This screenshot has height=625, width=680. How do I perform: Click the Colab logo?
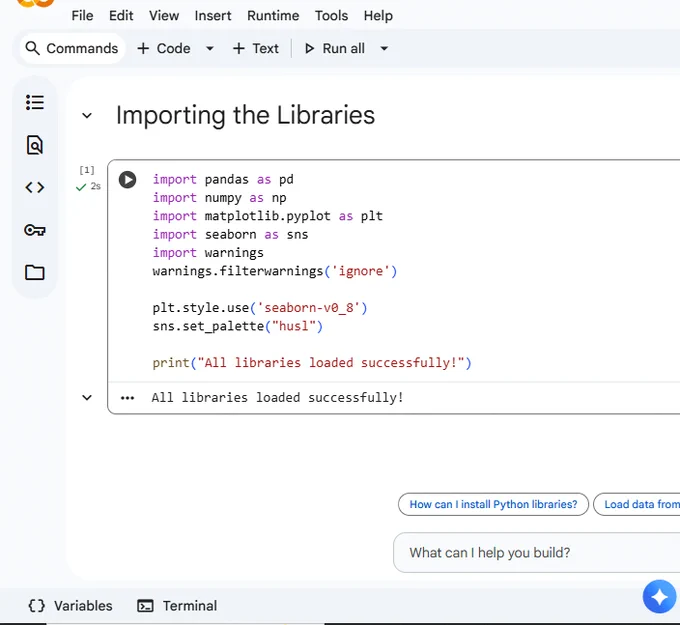click(x=36, y=3)
